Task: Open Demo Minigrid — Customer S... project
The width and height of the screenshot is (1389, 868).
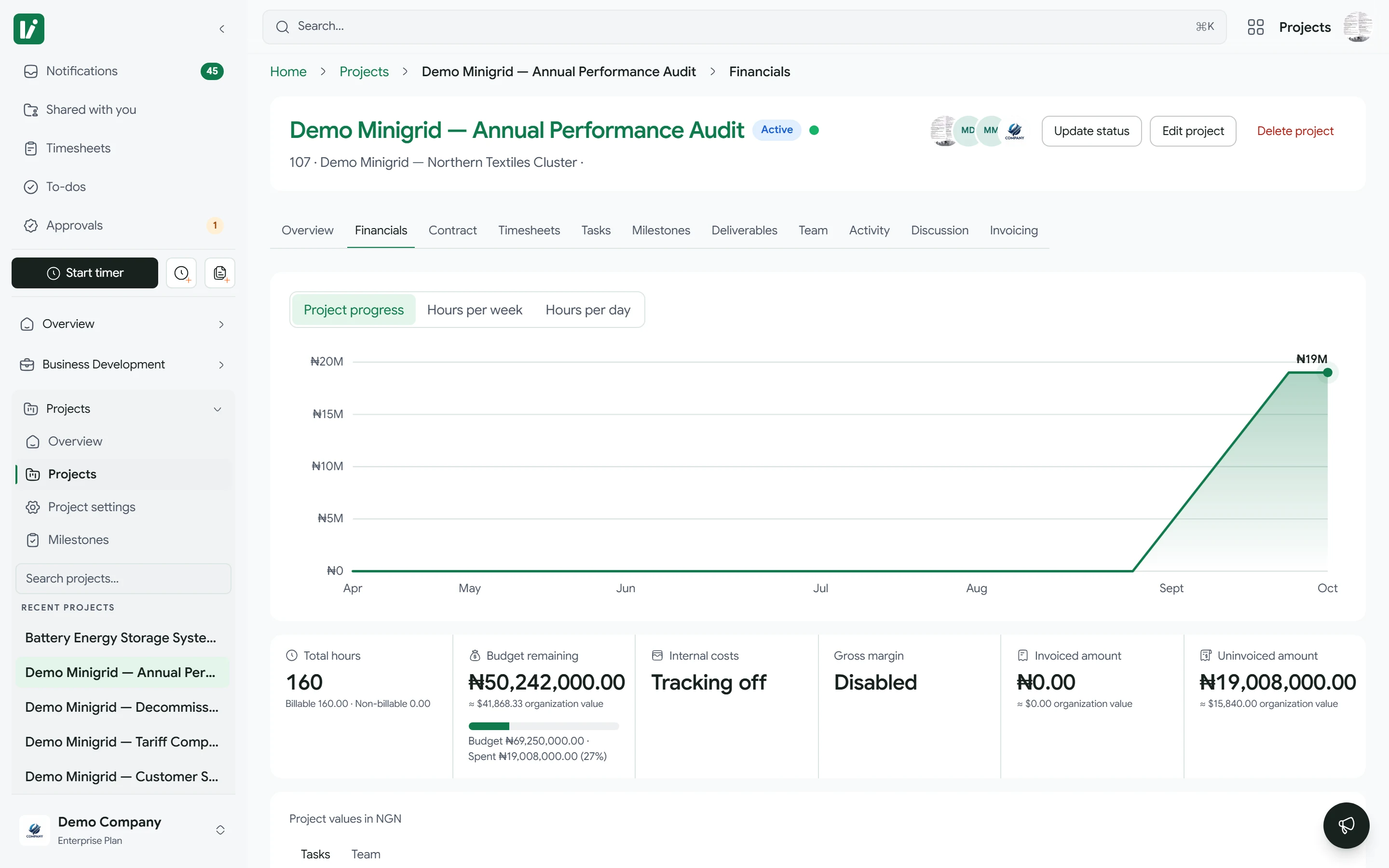Action: point(123,777)
